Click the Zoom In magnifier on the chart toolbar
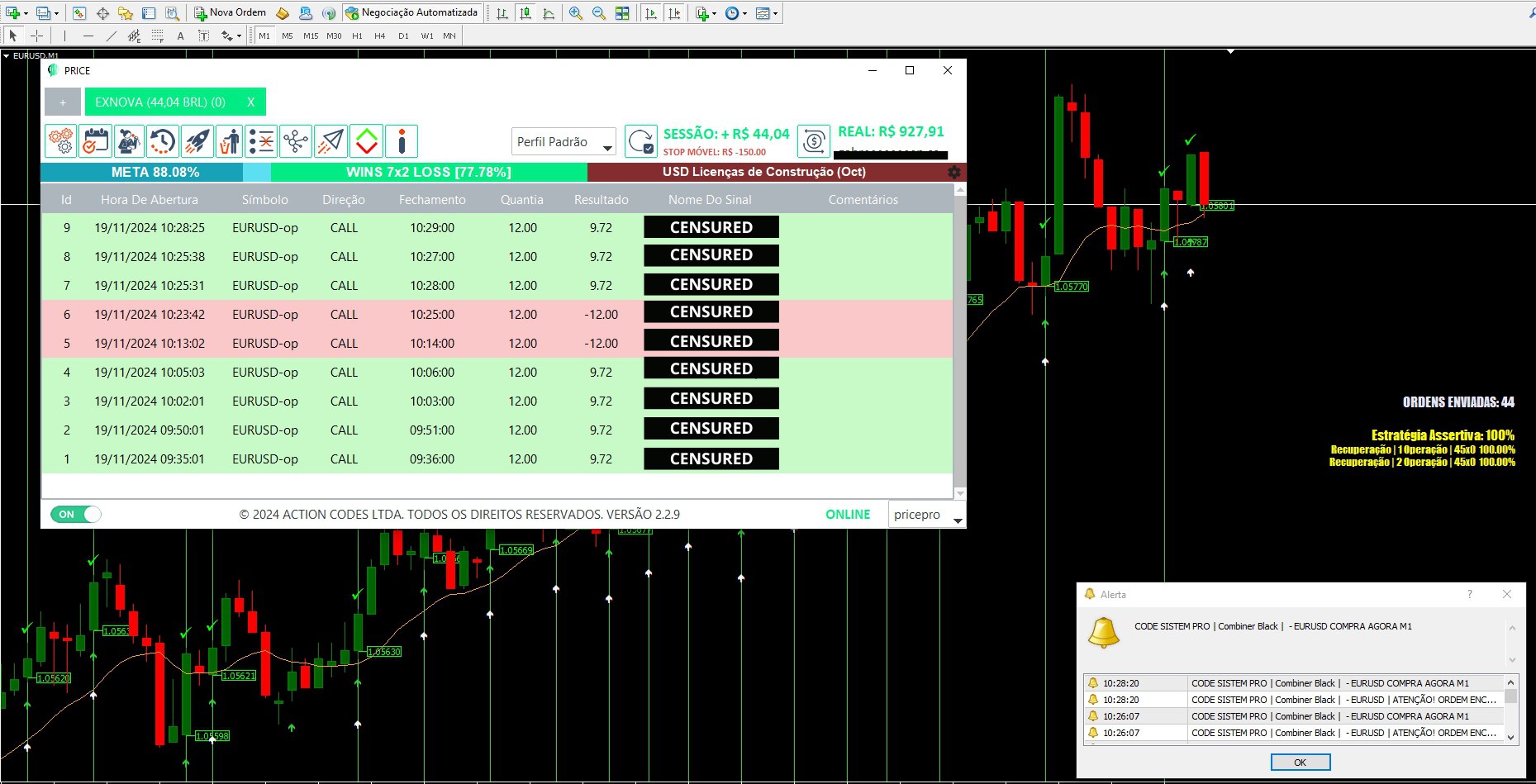Image resolution: width=1536 pixels, height=784 pixels. (x=574, y=12)
